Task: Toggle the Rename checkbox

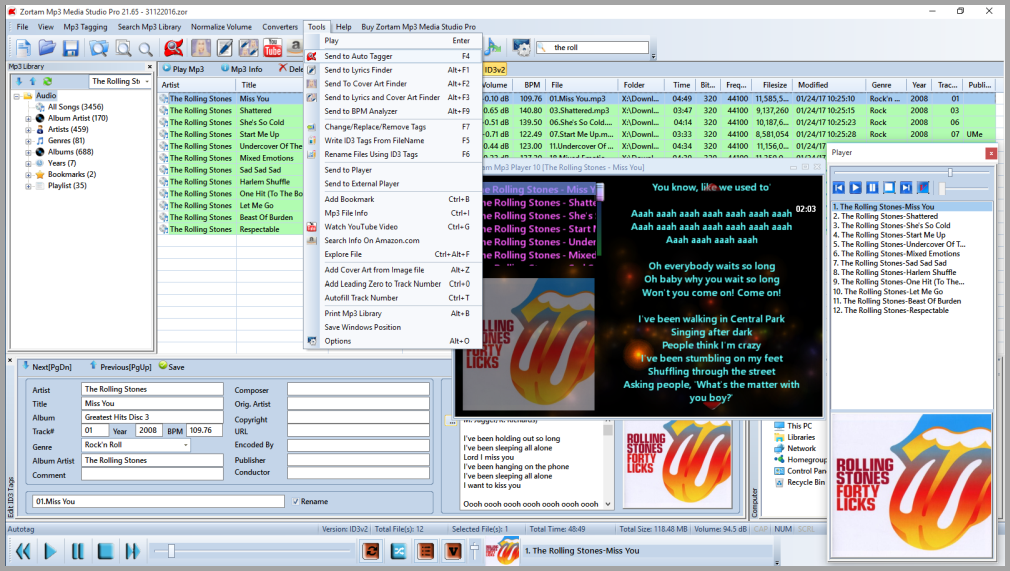Action: [296, 501]
